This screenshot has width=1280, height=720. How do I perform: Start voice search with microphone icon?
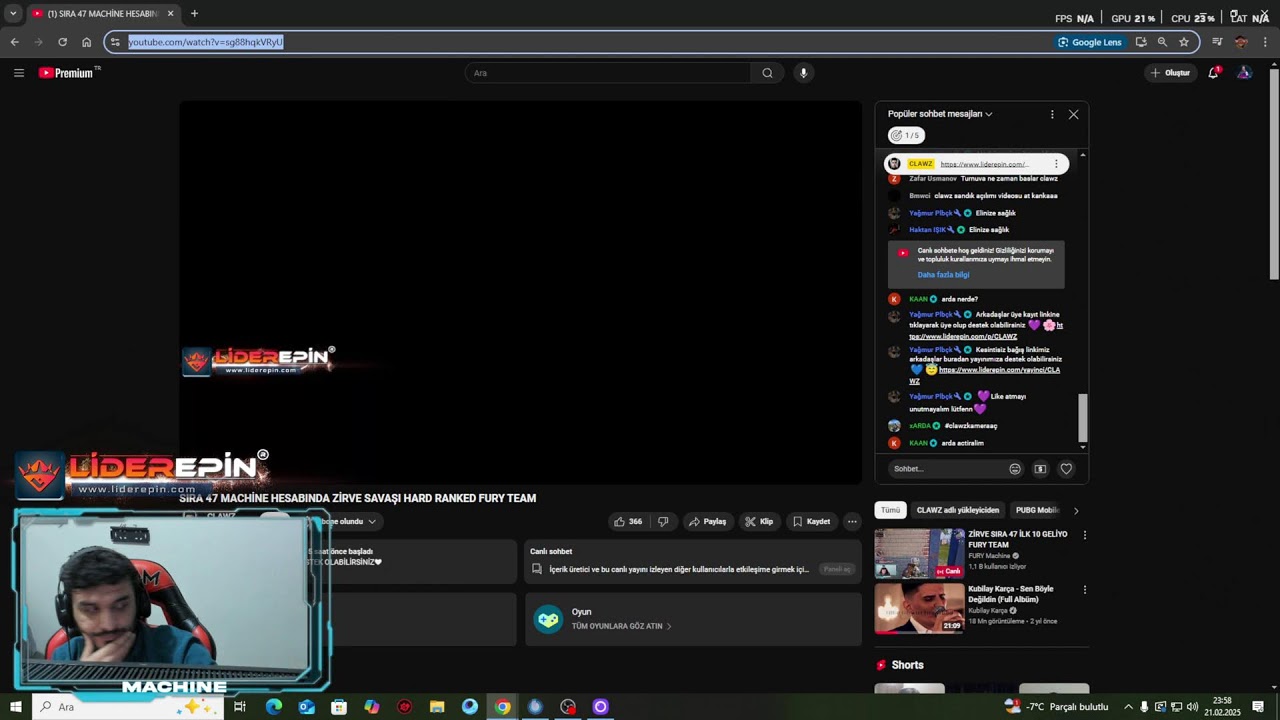click(803, 73)
